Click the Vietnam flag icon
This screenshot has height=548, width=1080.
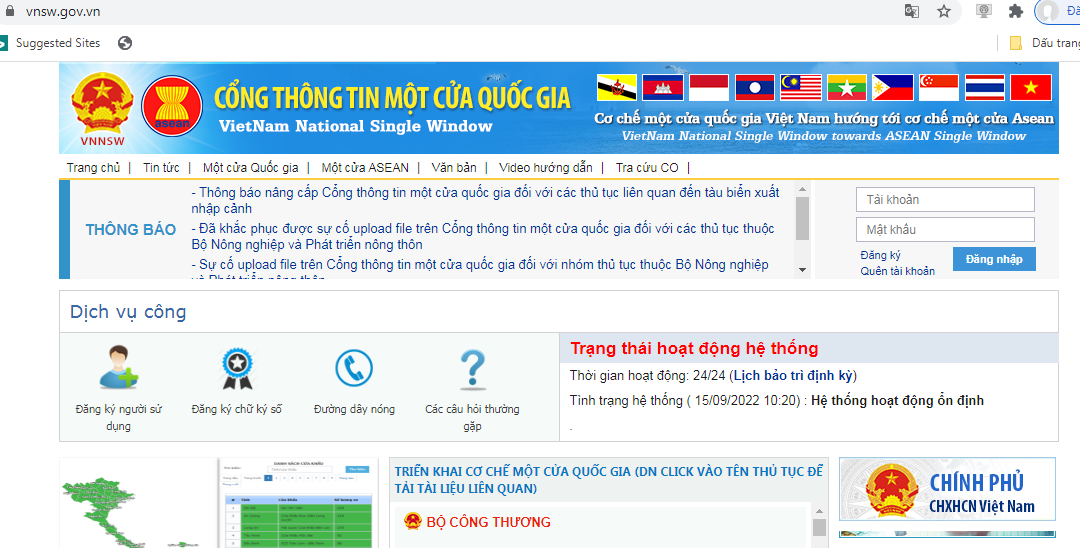click(1030, 87)
